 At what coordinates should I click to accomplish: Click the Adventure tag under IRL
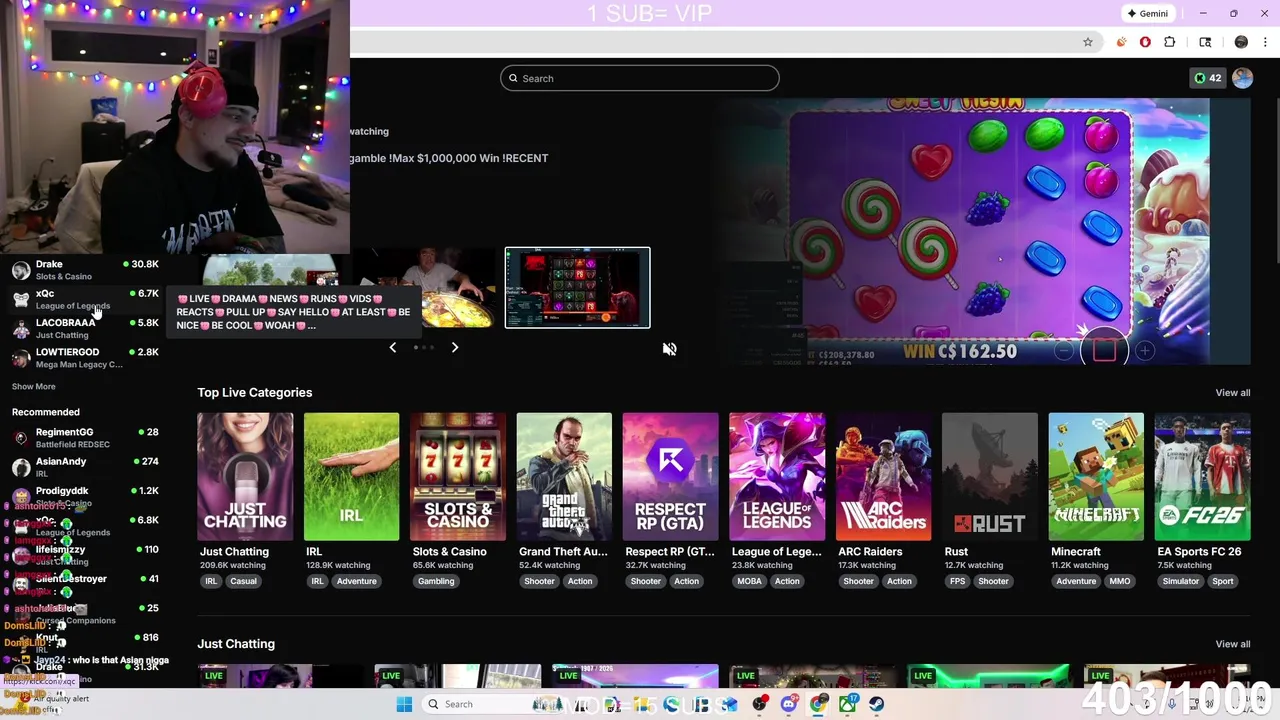click(x=356, y=581)
